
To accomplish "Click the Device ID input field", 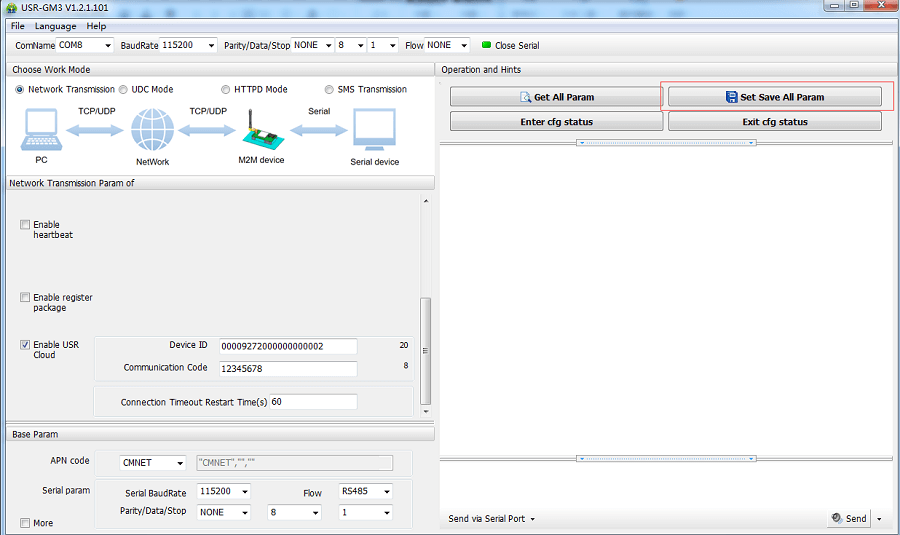I will [x=288, y=346].
